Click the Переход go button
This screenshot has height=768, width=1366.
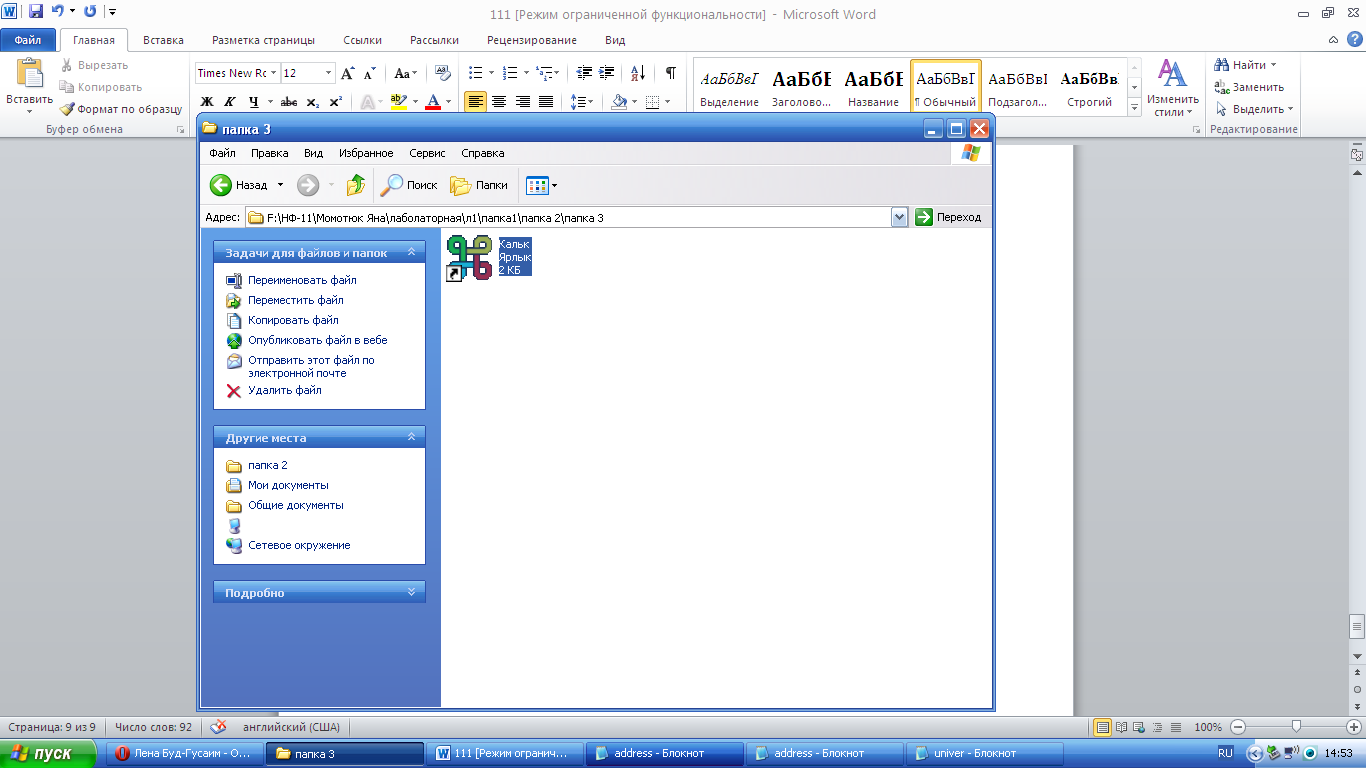click(948, 217)
